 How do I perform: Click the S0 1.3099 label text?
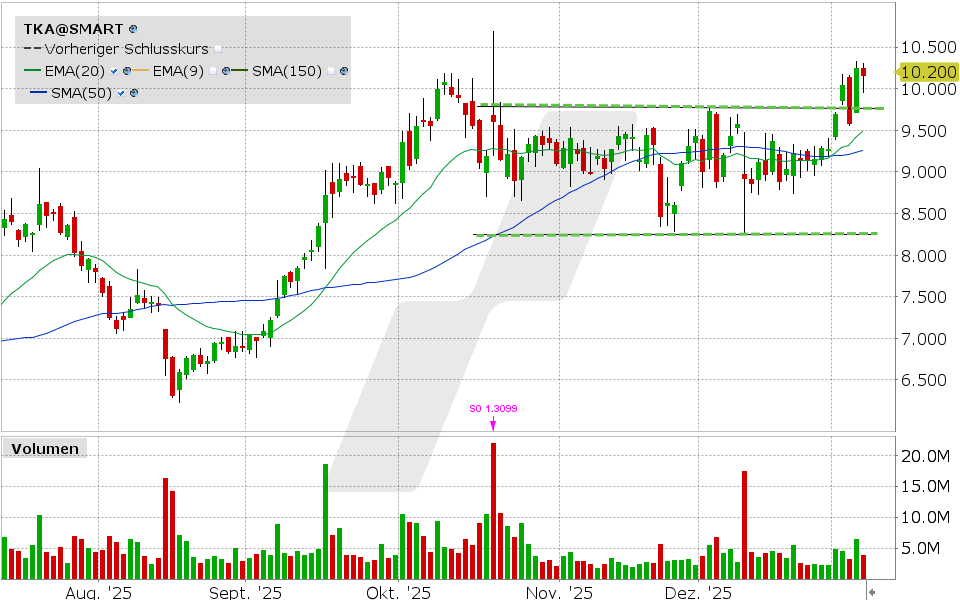493,408
